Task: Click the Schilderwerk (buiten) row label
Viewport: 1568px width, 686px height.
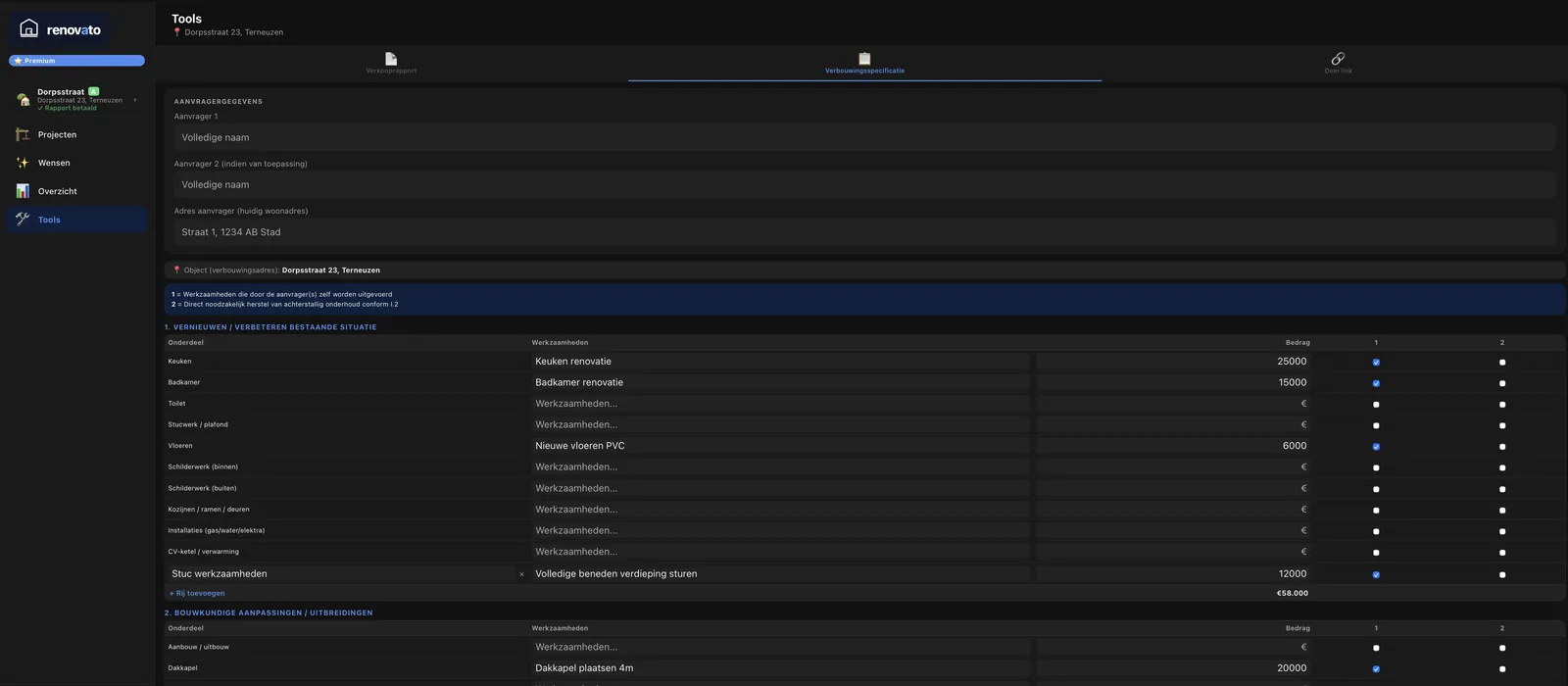Action: [202, 488]
